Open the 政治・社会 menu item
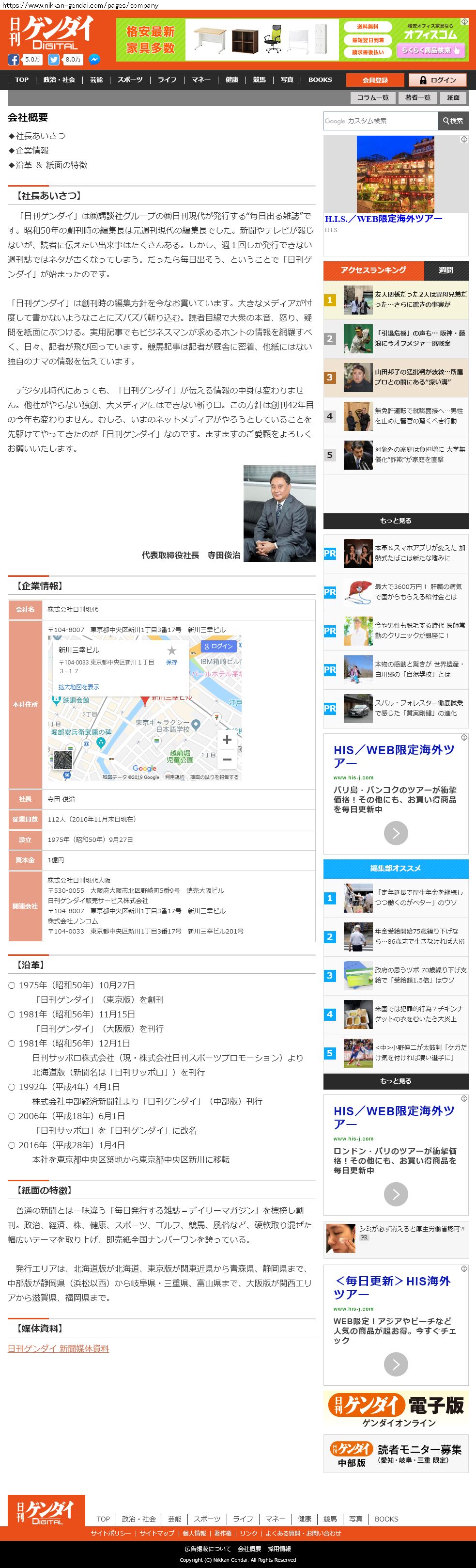This screenshot has height=1568, width=476. coord(59,80)
